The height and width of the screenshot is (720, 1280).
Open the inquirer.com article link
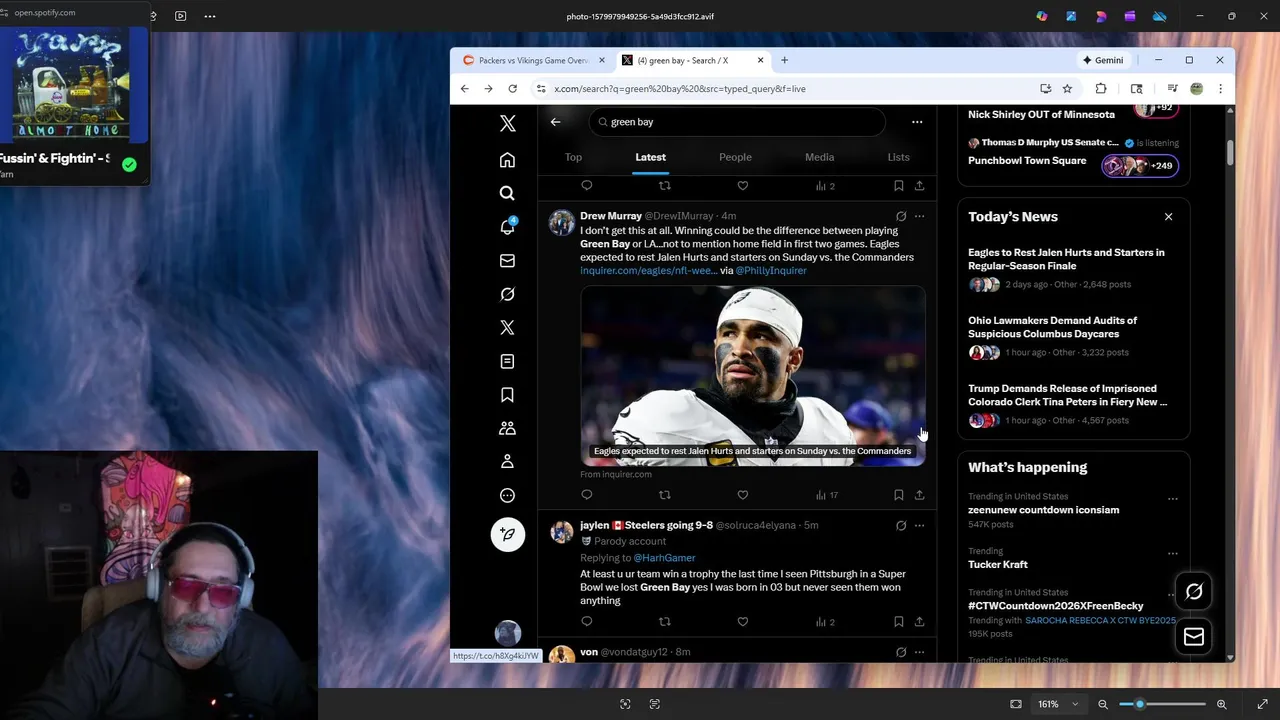pyautogui.click(x=648, y=271)
